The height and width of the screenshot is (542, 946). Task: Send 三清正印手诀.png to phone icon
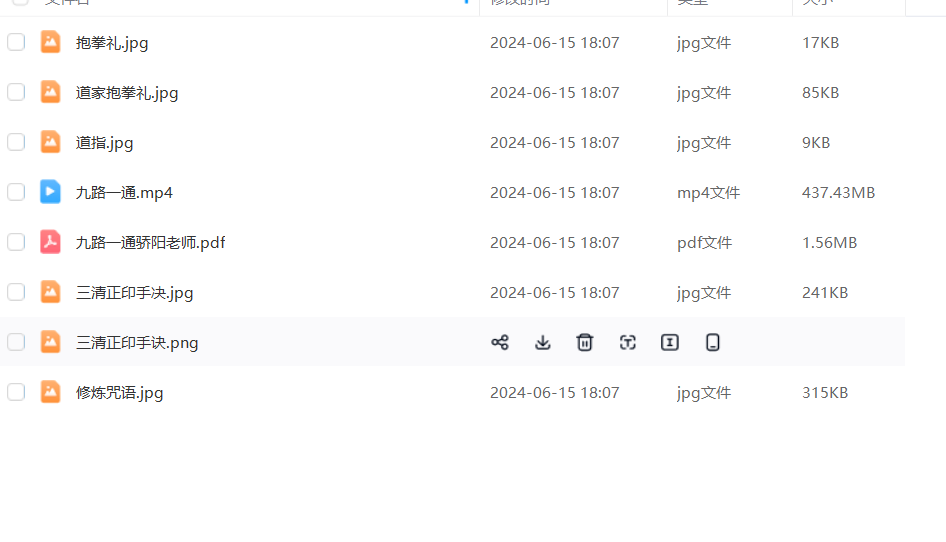(713, 343)
